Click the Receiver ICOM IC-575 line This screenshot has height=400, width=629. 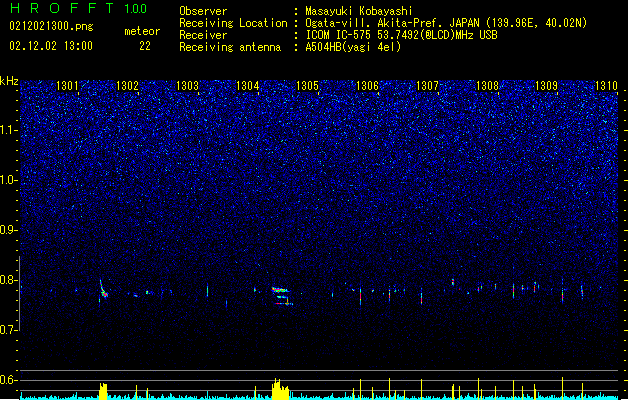338,35
